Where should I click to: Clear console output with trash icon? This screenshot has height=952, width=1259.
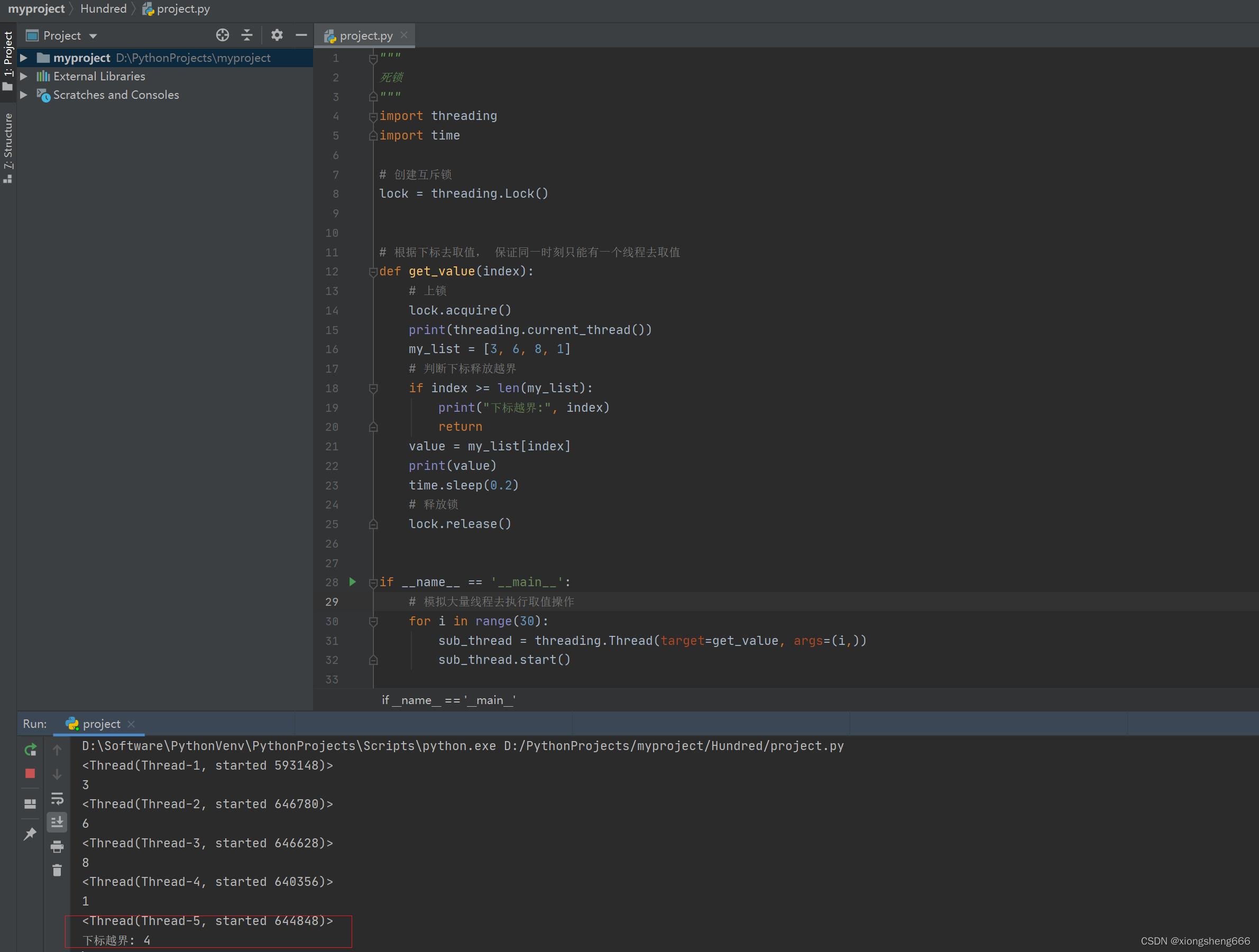[x=57, y=871]
